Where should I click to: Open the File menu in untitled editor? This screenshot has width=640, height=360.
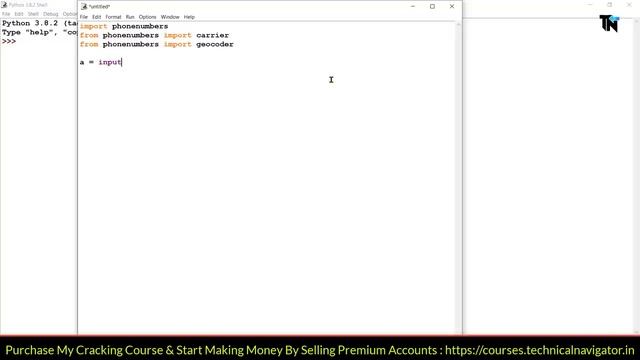(84, 17)
